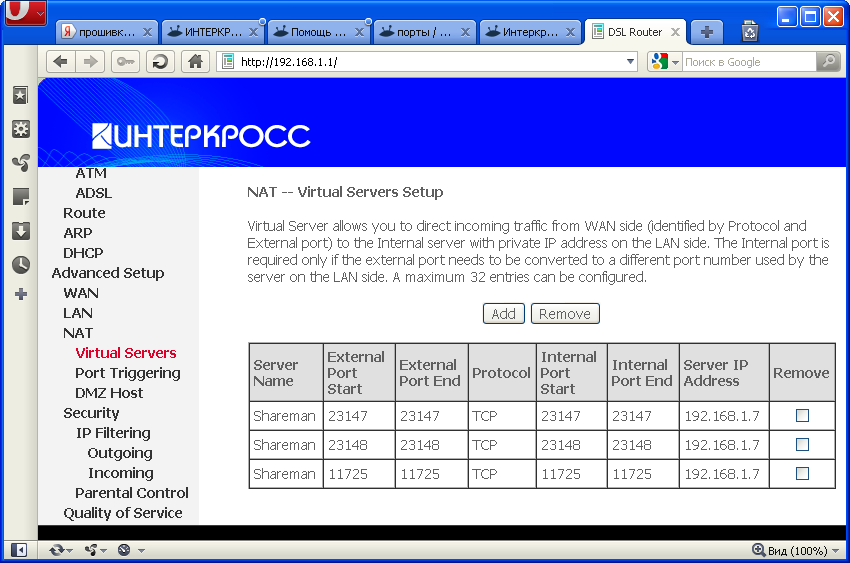Expand Opera Unite status dropdown arrow
The height and width of the screenshot is (563, 850).
(104, 551)
